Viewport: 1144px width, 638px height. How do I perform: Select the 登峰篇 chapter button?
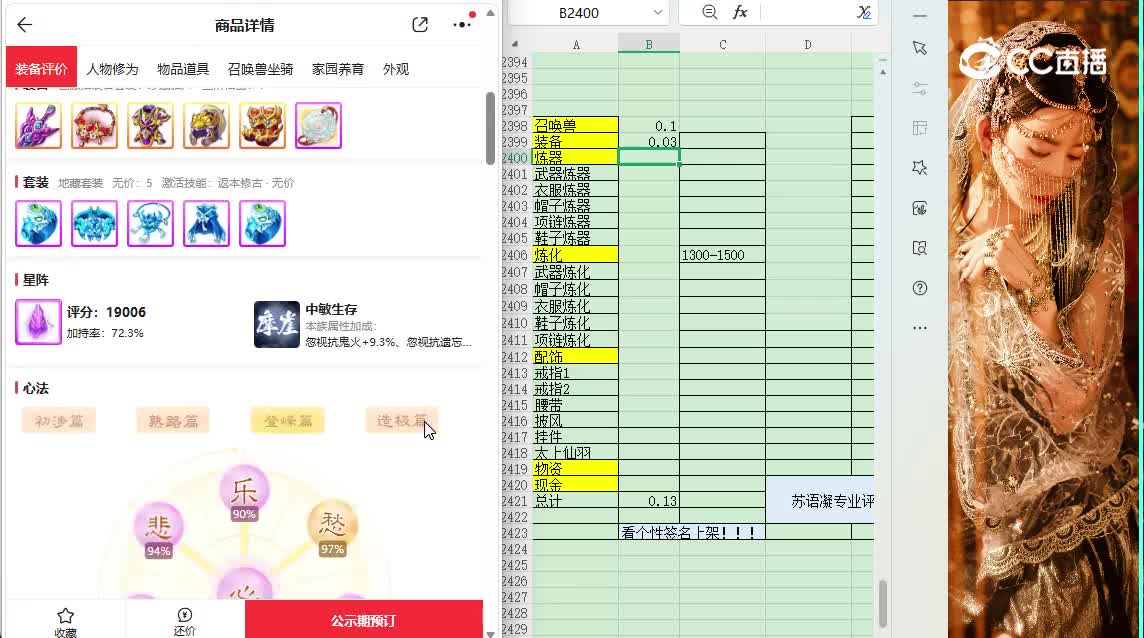tap(287, 421)
